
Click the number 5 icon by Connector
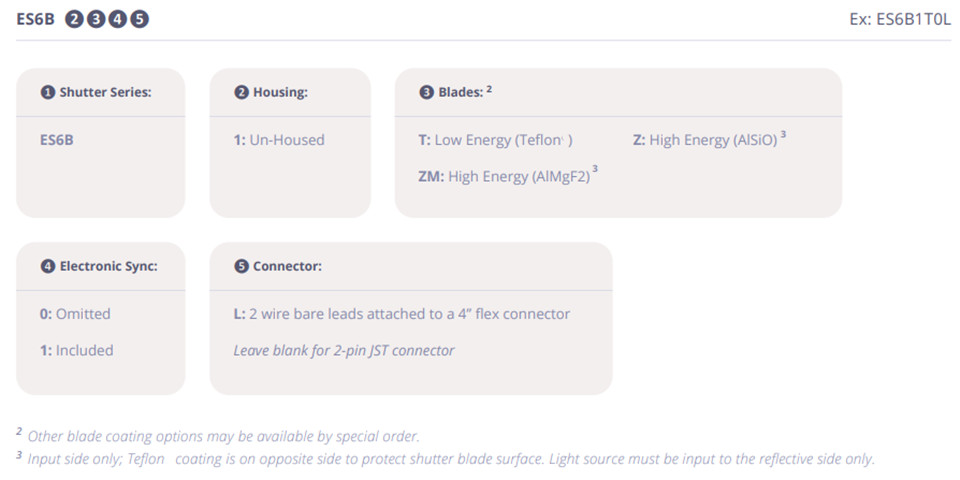pos(241,267)
